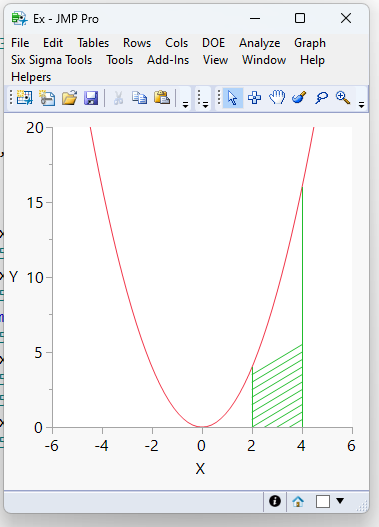Click the info icon in status bar
Screen dimensions: 379x527
pos(275,501)
